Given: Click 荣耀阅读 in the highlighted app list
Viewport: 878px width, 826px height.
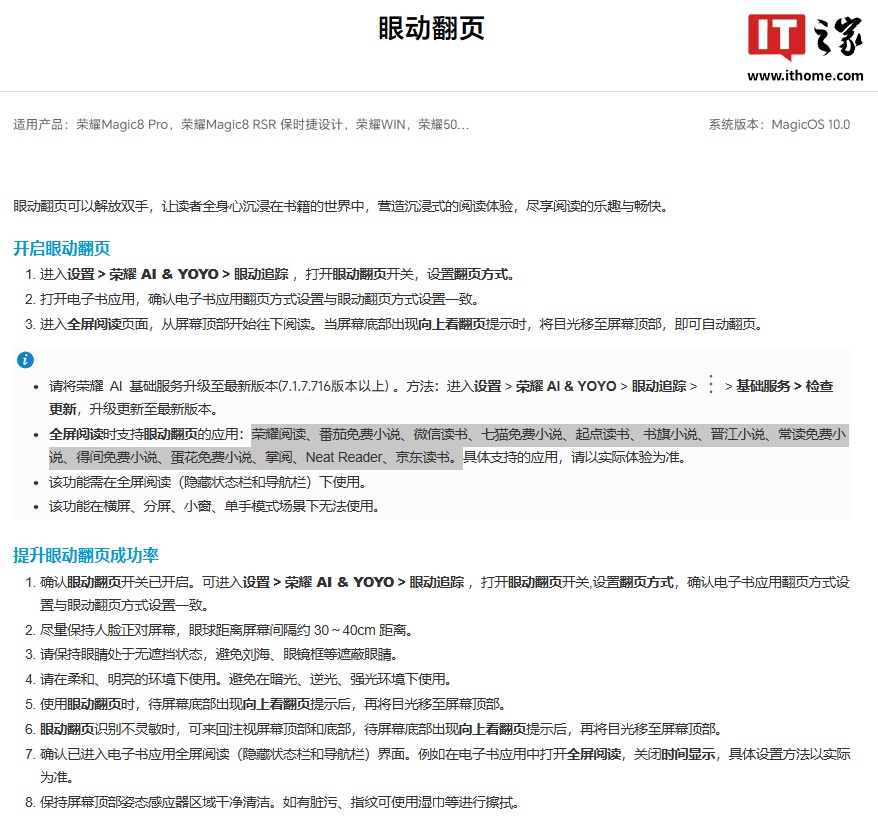Looking at the screenshot, I should click(279, 434).
